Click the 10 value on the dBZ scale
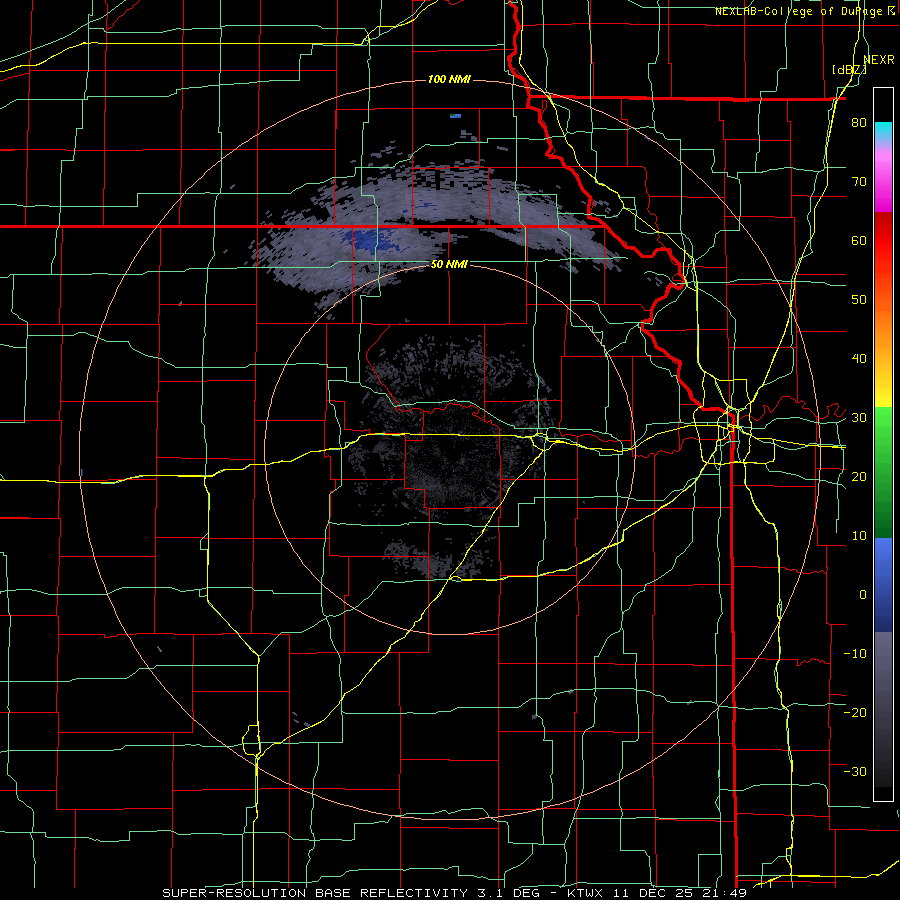The height and width of the screenshot is (900, 900). [859, 536]
